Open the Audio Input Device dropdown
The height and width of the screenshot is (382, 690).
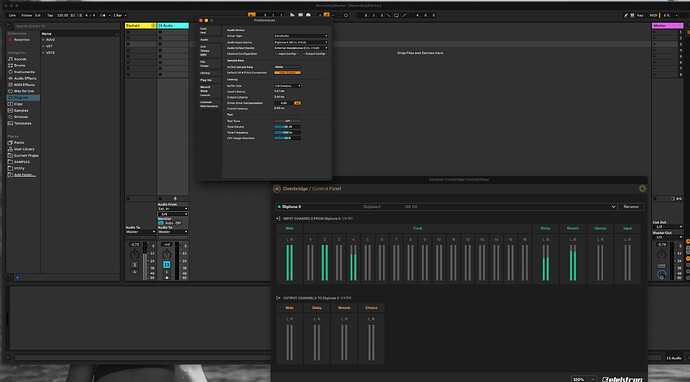point(301,42)
